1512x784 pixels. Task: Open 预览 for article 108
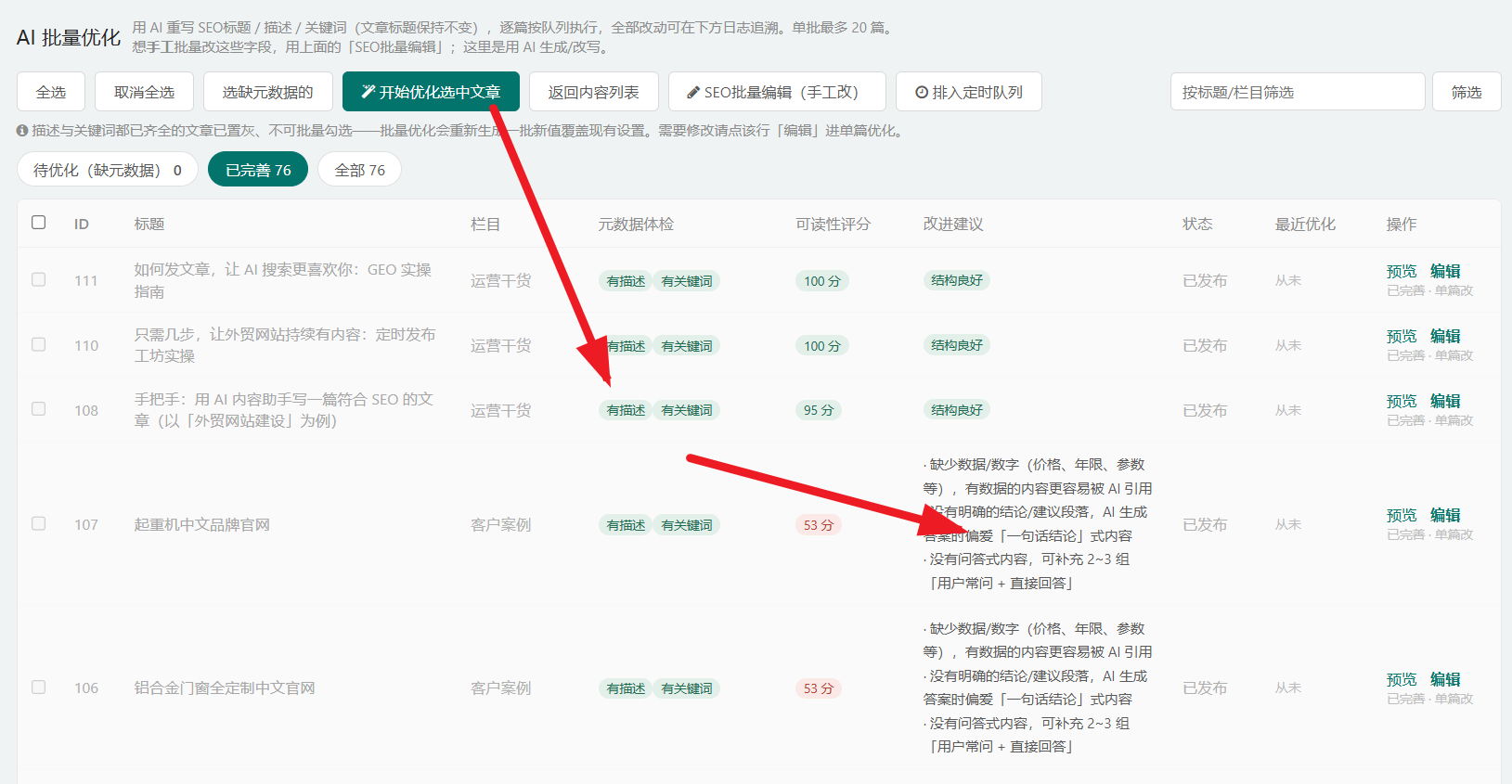click(x=1402, y=401)
